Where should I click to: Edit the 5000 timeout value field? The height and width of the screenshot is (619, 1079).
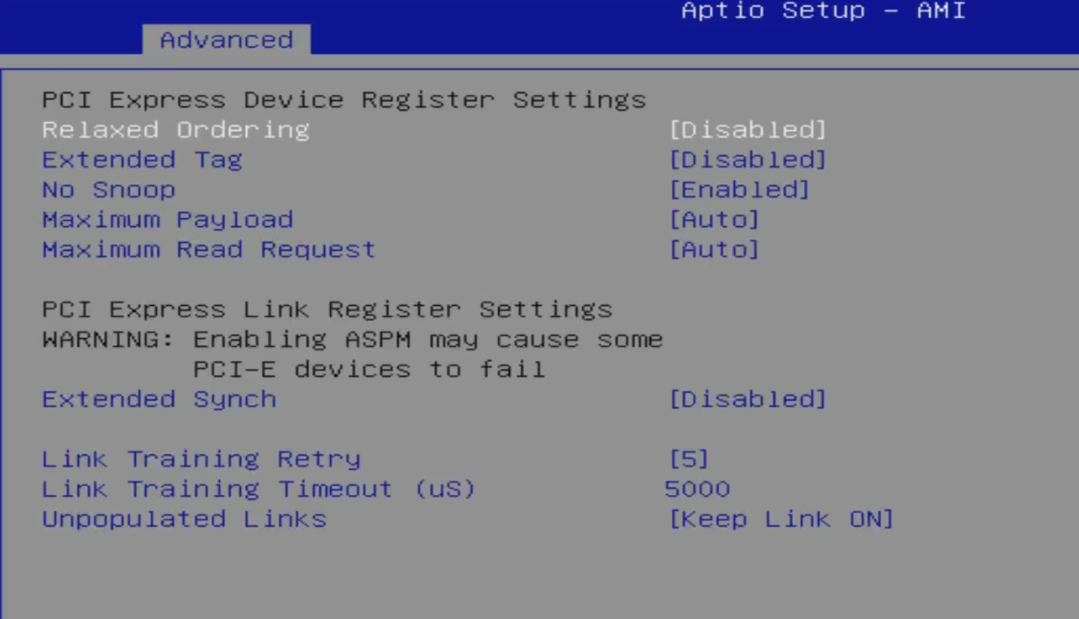click(x=697, y=489)
